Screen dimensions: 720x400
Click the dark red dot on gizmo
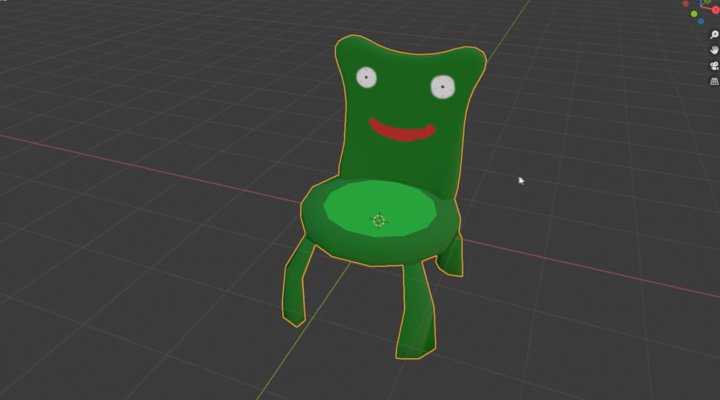click(685, 4)
